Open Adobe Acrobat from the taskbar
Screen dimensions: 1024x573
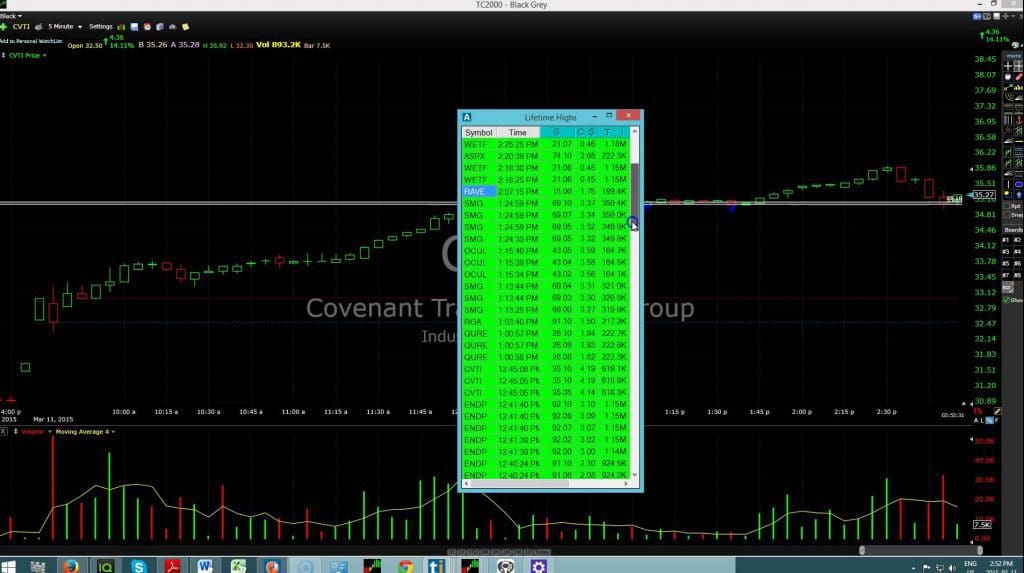172,566
